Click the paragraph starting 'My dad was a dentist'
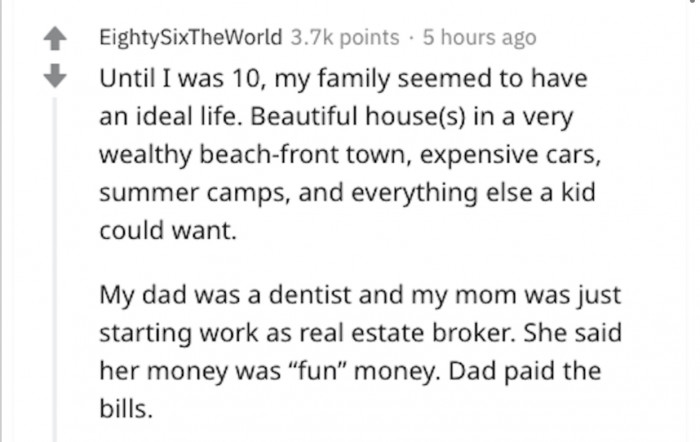700x442 pixels. point(360,352)
